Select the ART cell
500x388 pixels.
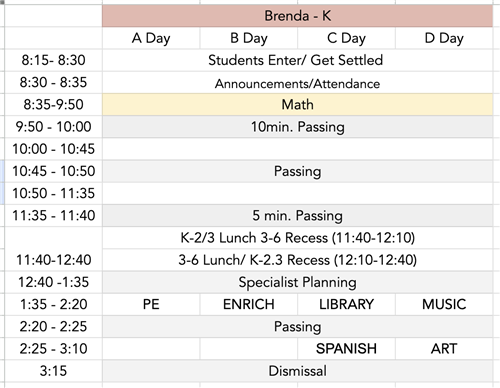tap(444, 349)
